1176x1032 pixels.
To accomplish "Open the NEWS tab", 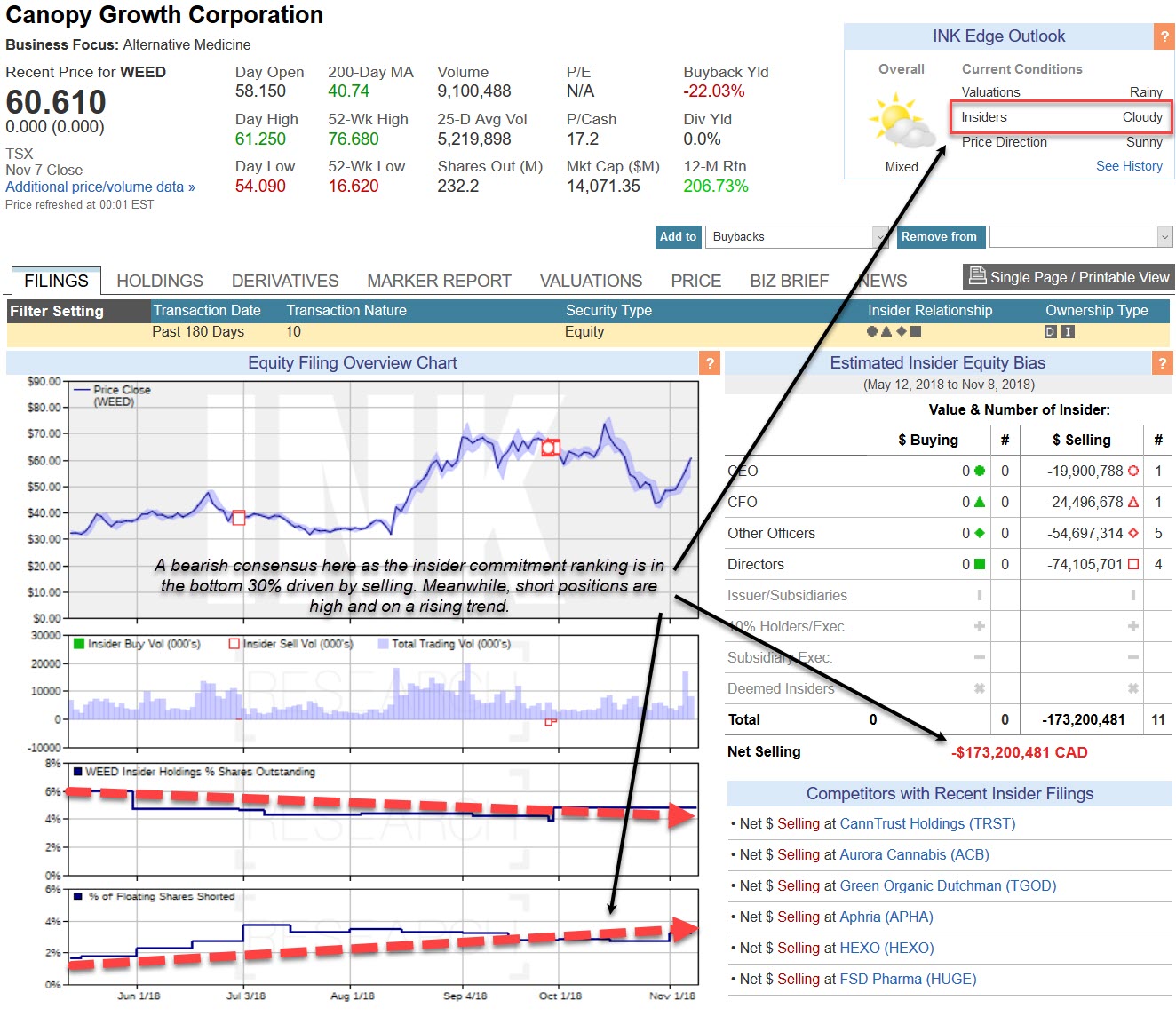I will click(883, 281).
